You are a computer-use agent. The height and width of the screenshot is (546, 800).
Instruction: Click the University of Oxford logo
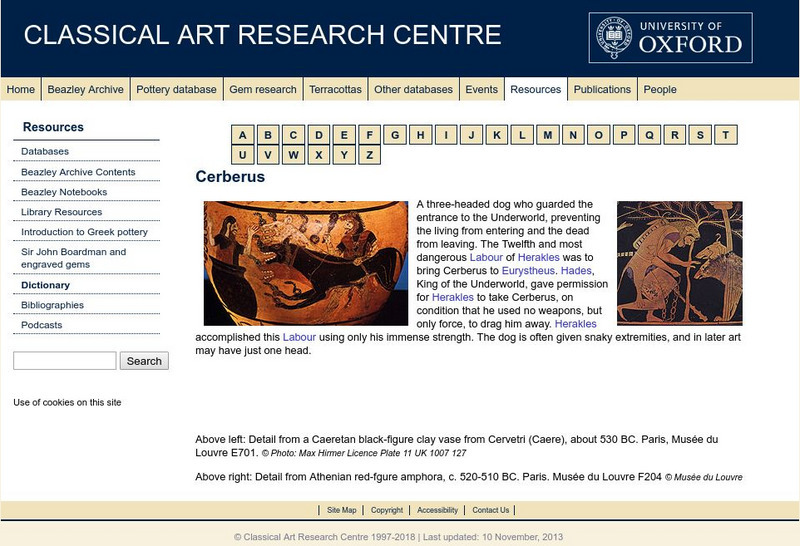tap(670, 38)
